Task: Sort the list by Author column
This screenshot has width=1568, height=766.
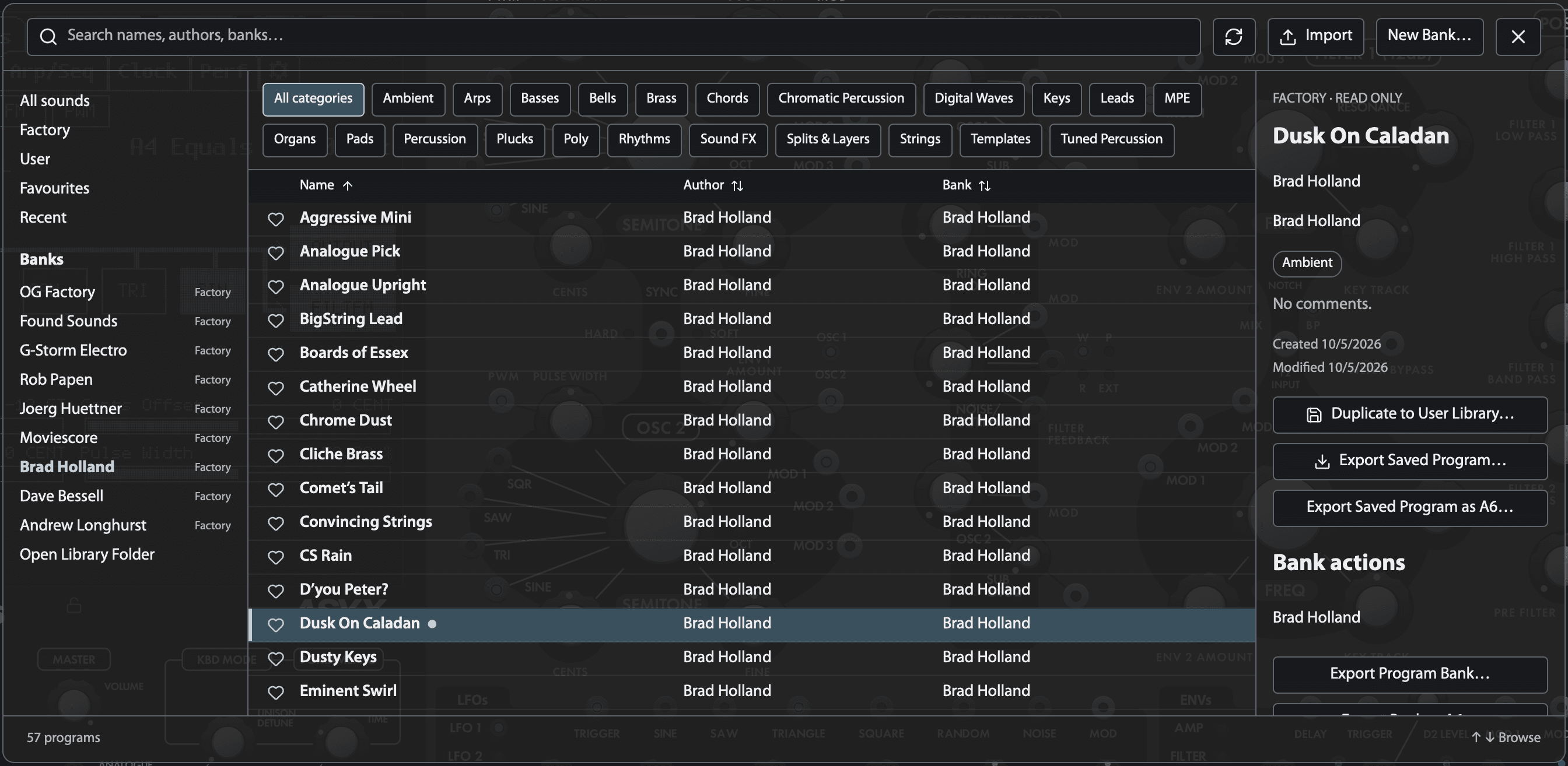Action: (x=713, y=185)
